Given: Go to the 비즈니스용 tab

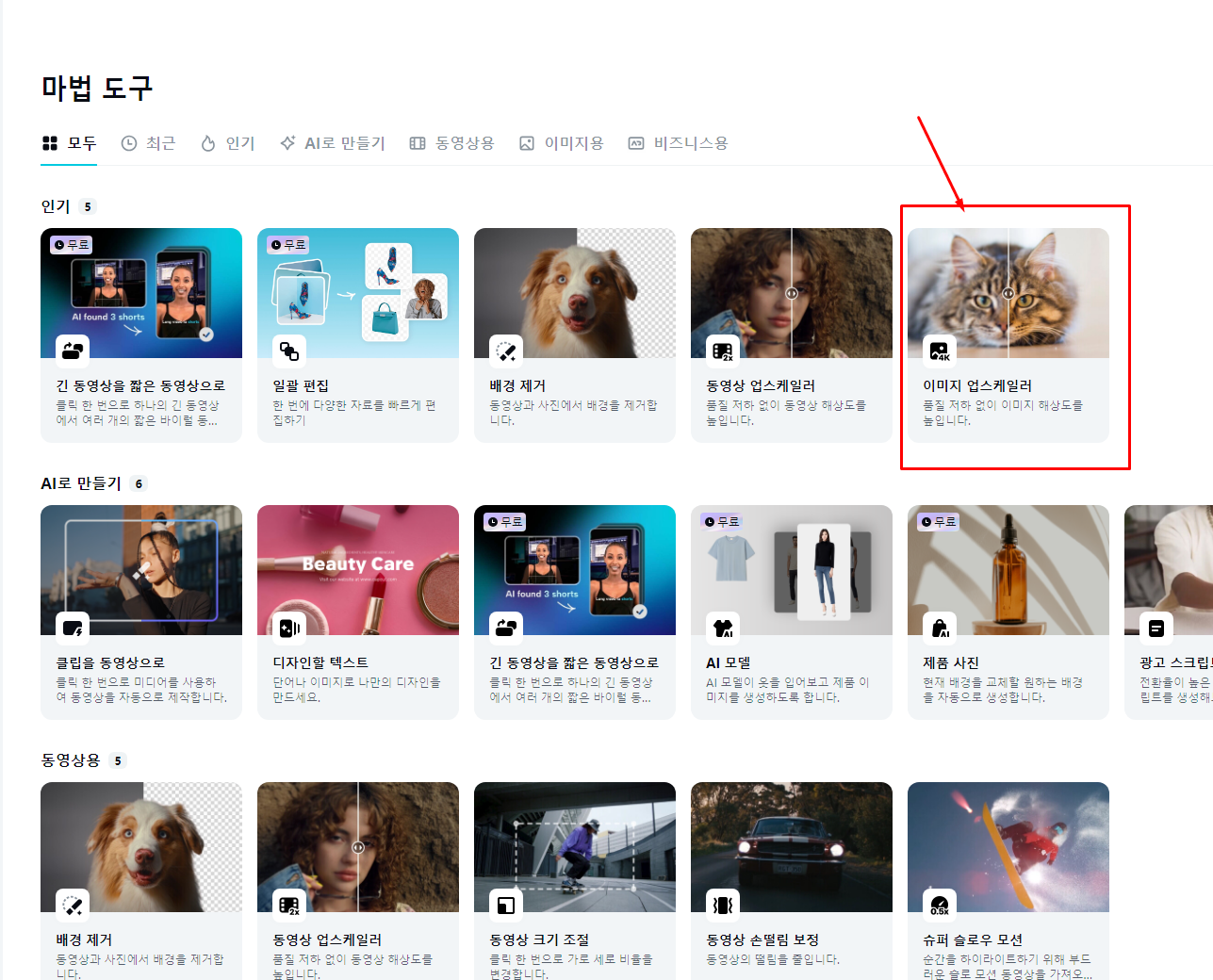Looking at the screenshot, I should click(679, 143).
